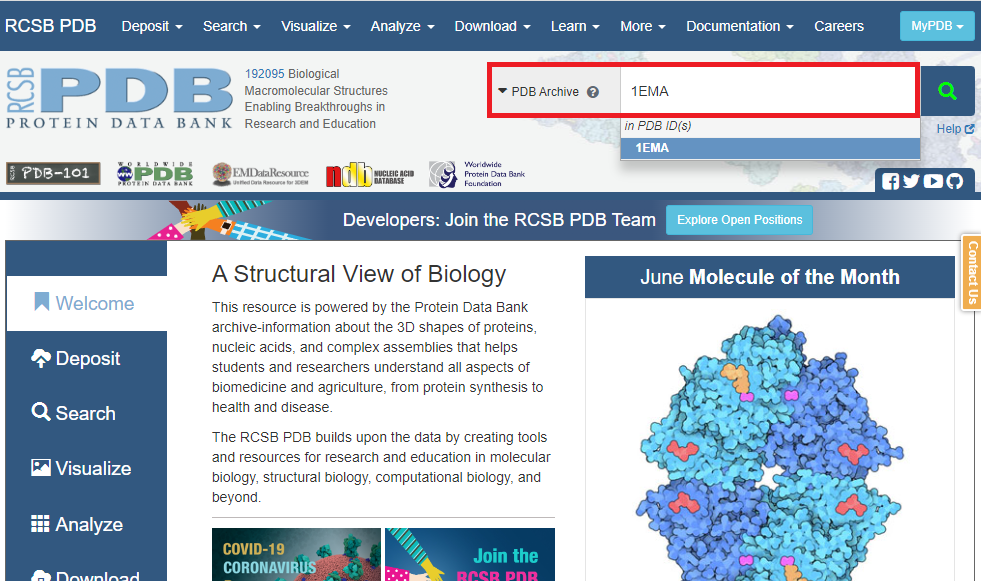Click the Explore Open Positions button

click(739, 220)
